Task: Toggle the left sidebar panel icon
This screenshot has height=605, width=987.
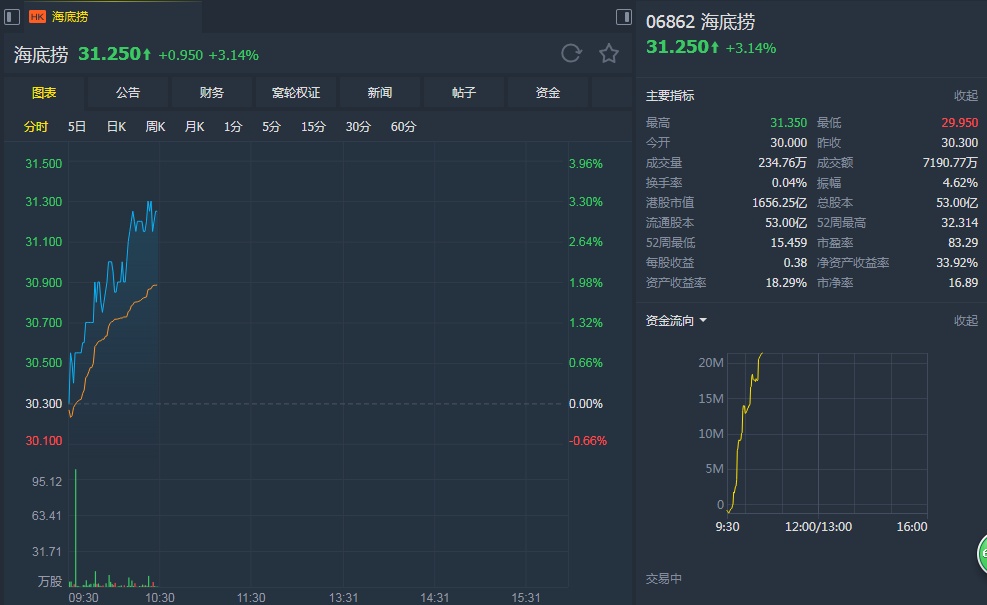Action: pos(12,17)
